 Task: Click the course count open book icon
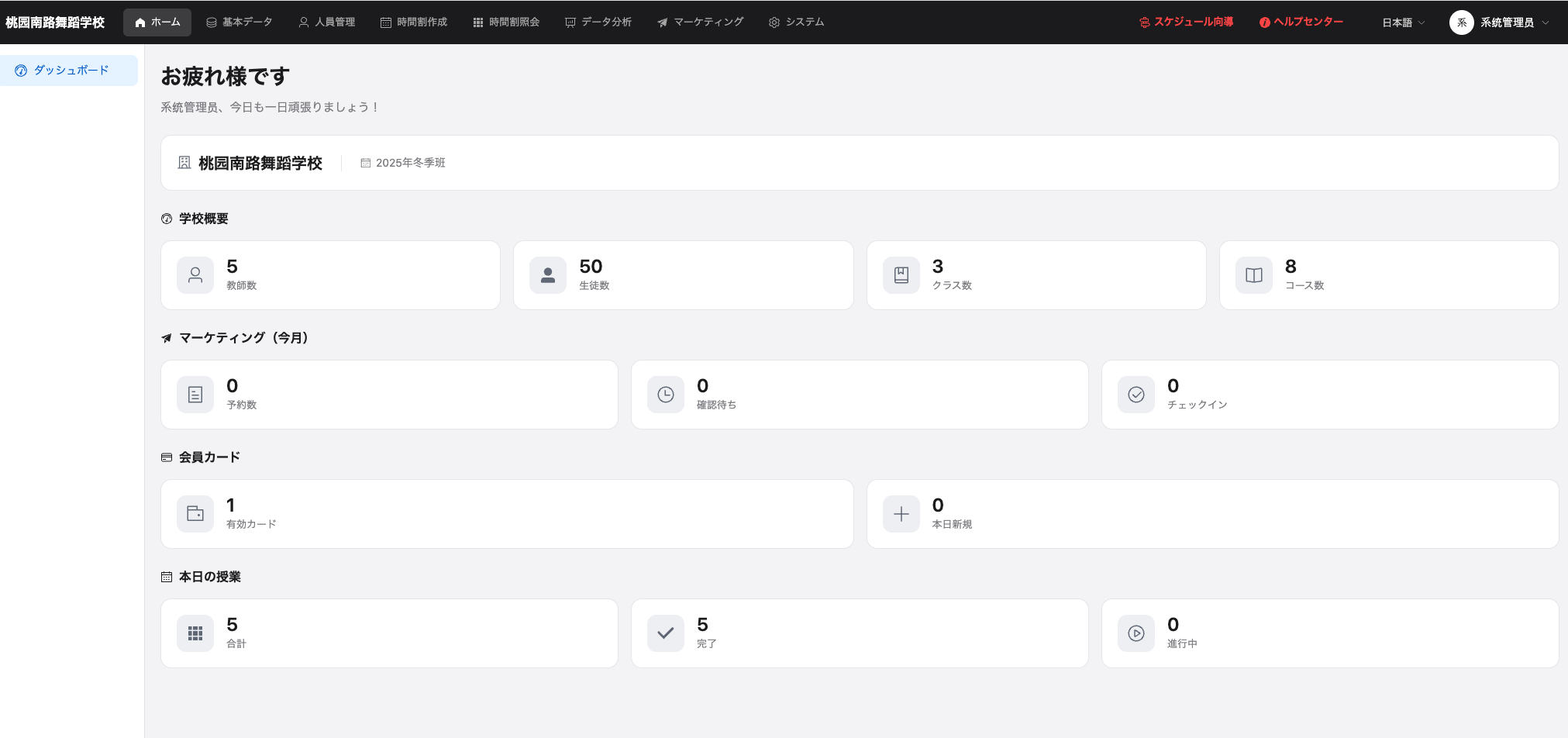[1253, 275]
